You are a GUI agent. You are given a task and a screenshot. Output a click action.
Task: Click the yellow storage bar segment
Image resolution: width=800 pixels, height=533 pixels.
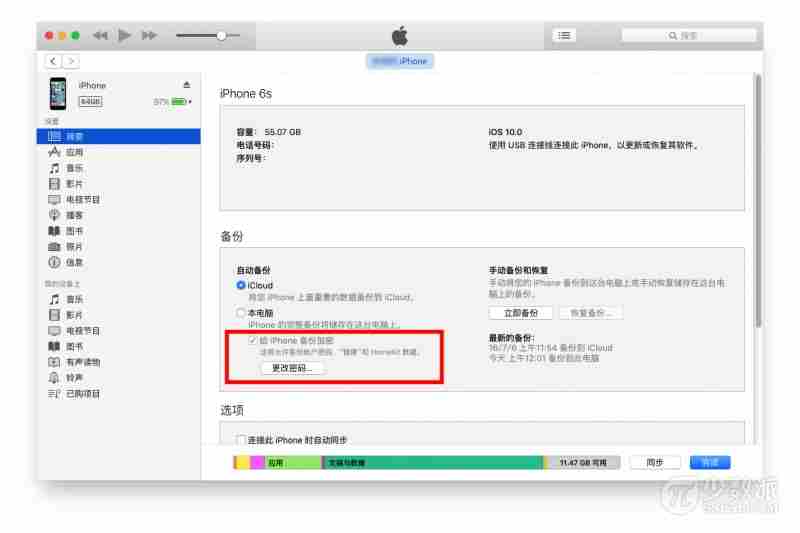tap(242, 463)
